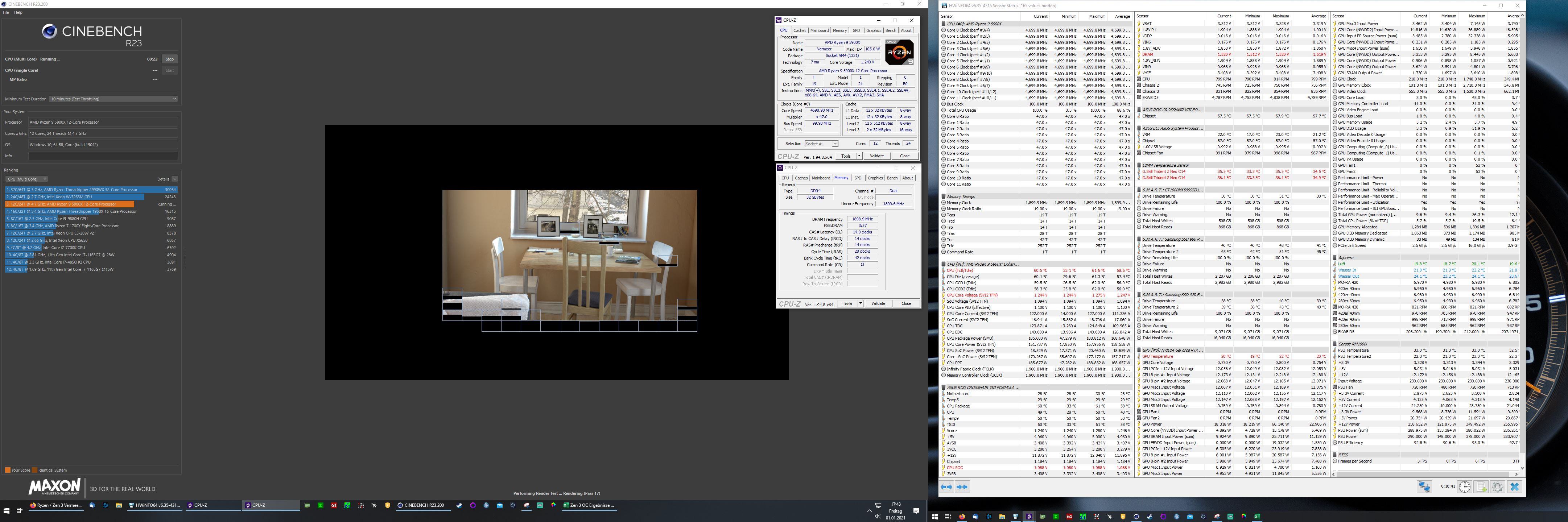Open HWiNFO remote network computers icon

(x=1424, y=486)
